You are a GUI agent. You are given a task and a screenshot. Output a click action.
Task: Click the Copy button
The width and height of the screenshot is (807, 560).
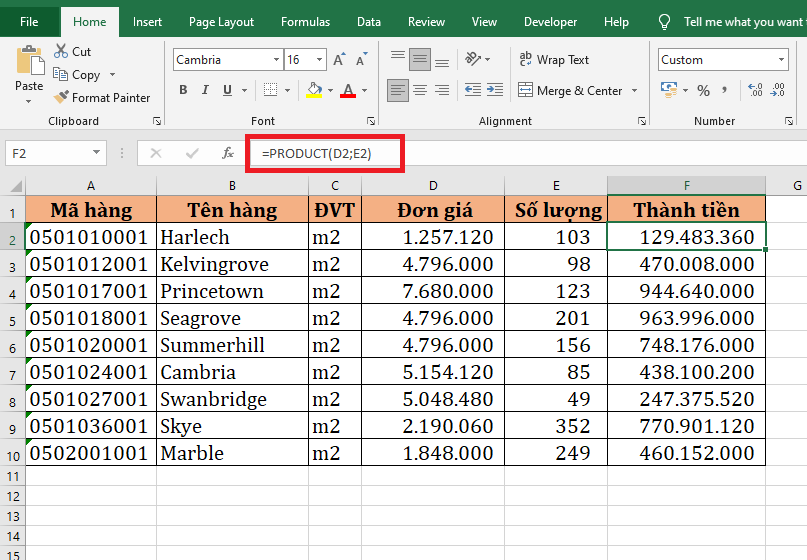(x=78, y=75)
